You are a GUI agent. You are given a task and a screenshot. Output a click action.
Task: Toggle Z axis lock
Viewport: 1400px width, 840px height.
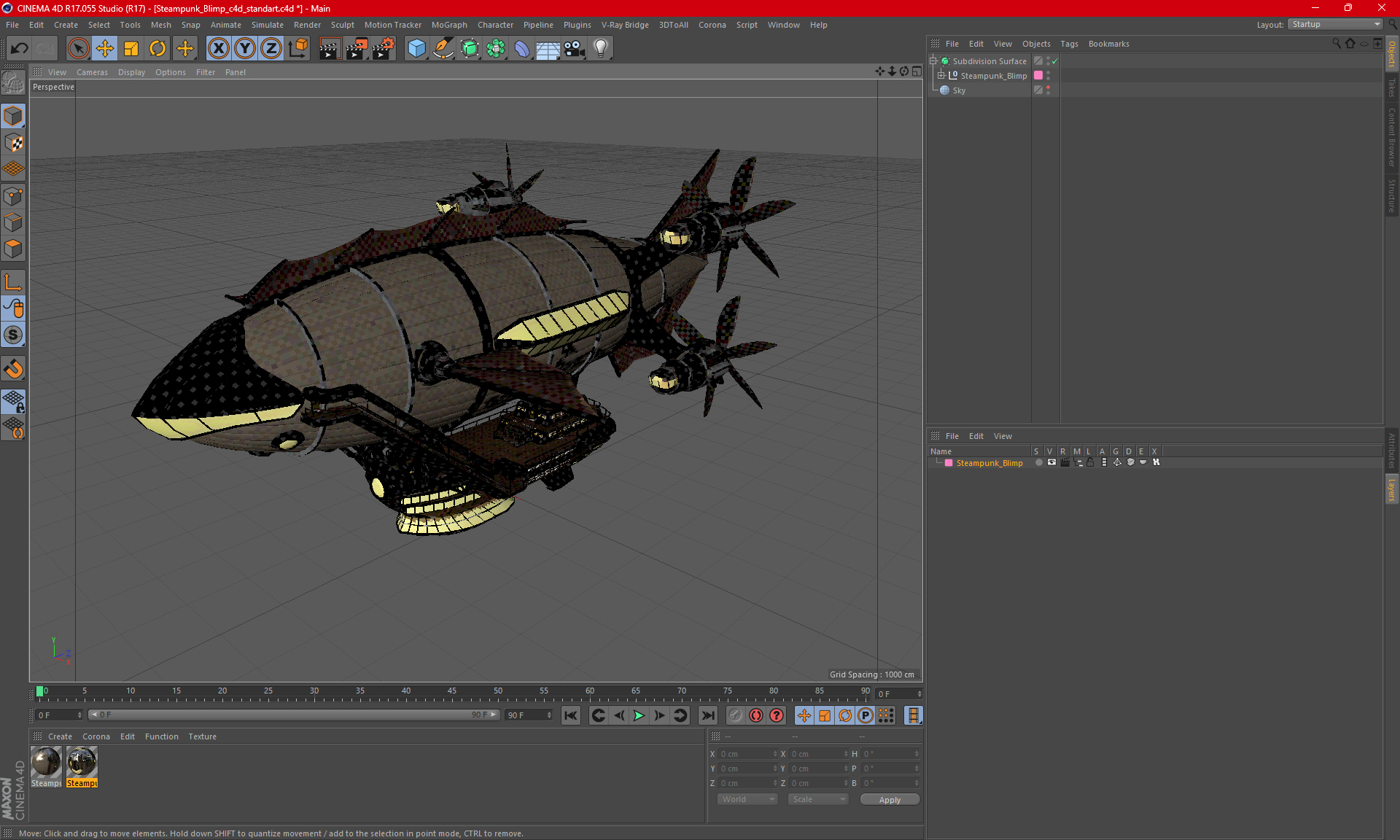coord(271,49)
